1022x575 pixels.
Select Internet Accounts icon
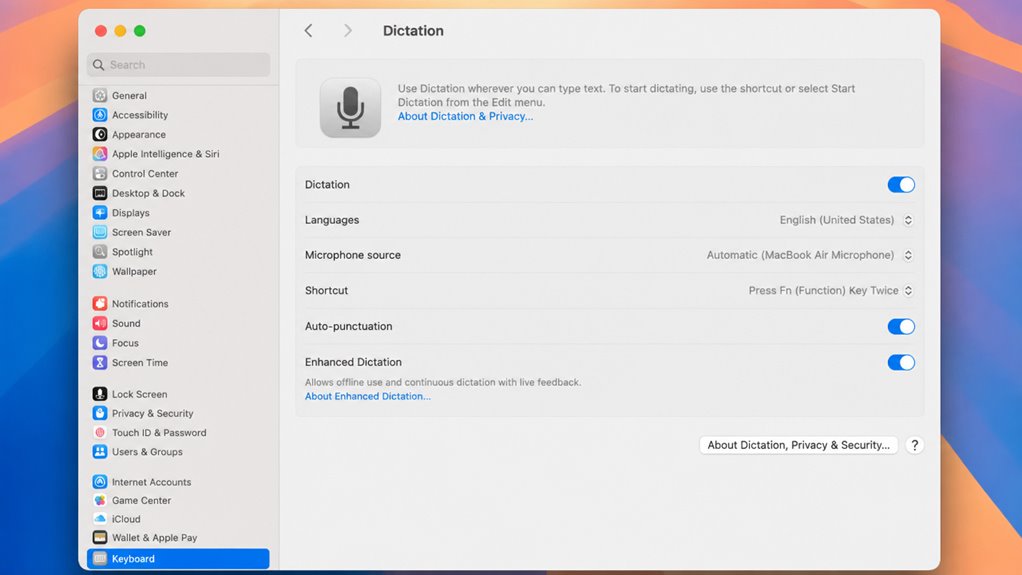100,482
